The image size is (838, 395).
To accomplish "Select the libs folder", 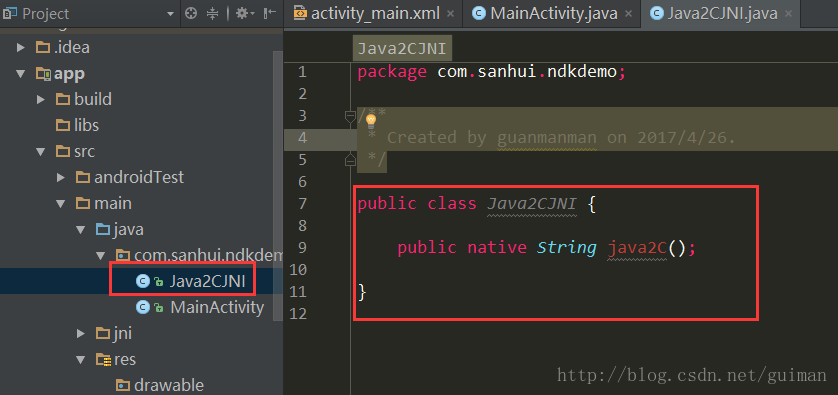I will [x=77, y=126].
